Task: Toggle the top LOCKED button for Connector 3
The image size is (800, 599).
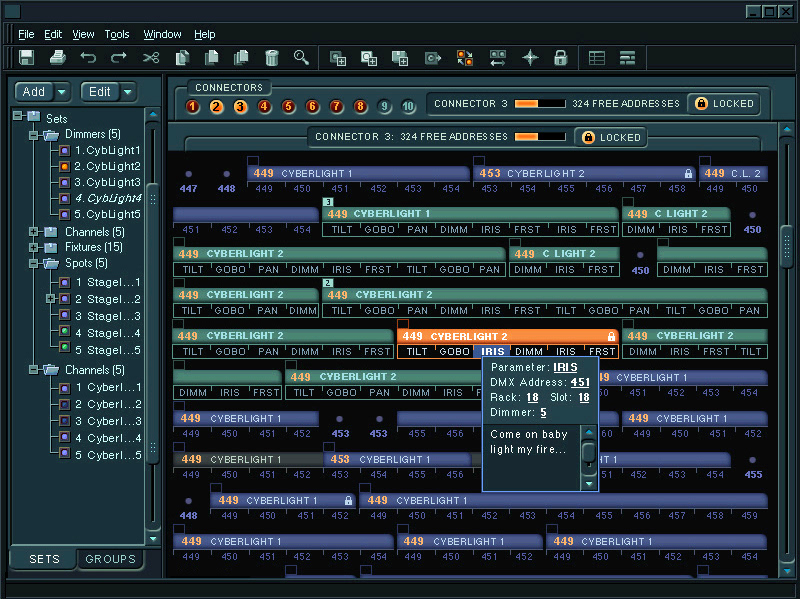Action: [x=724, y=104]
